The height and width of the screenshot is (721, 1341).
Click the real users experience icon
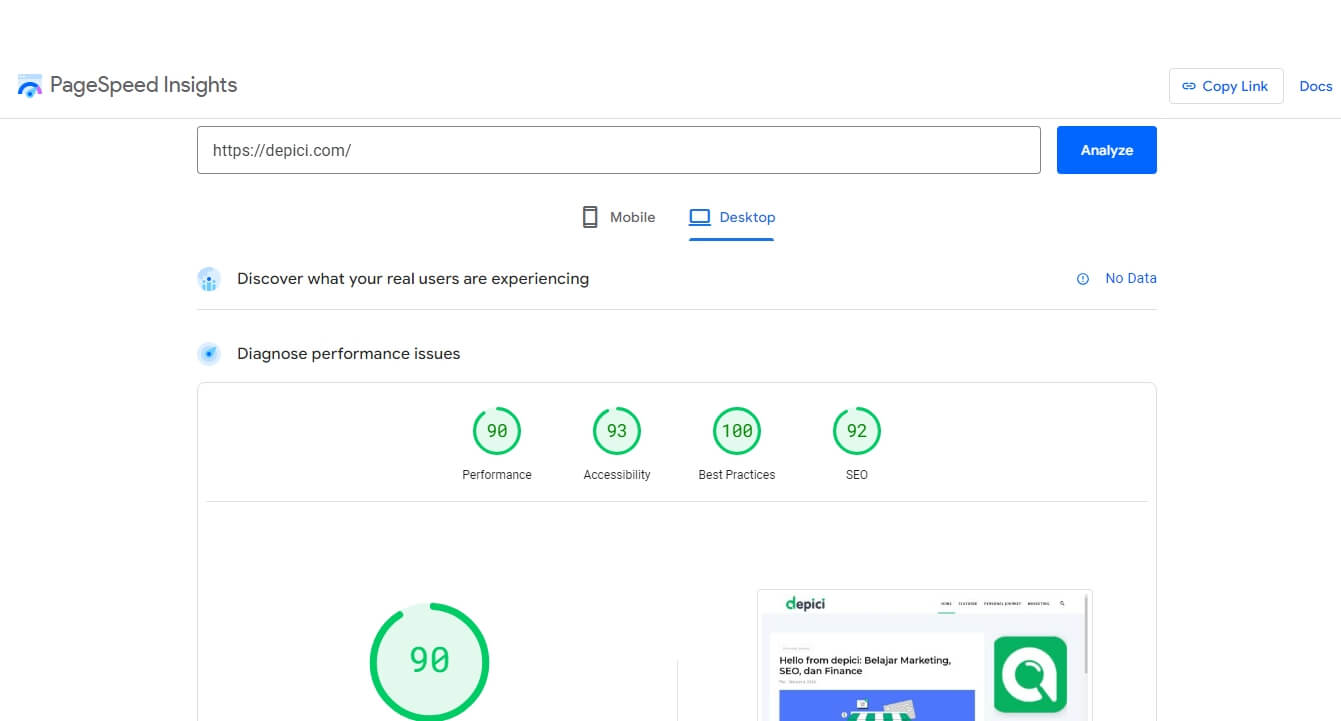(209, 279)
